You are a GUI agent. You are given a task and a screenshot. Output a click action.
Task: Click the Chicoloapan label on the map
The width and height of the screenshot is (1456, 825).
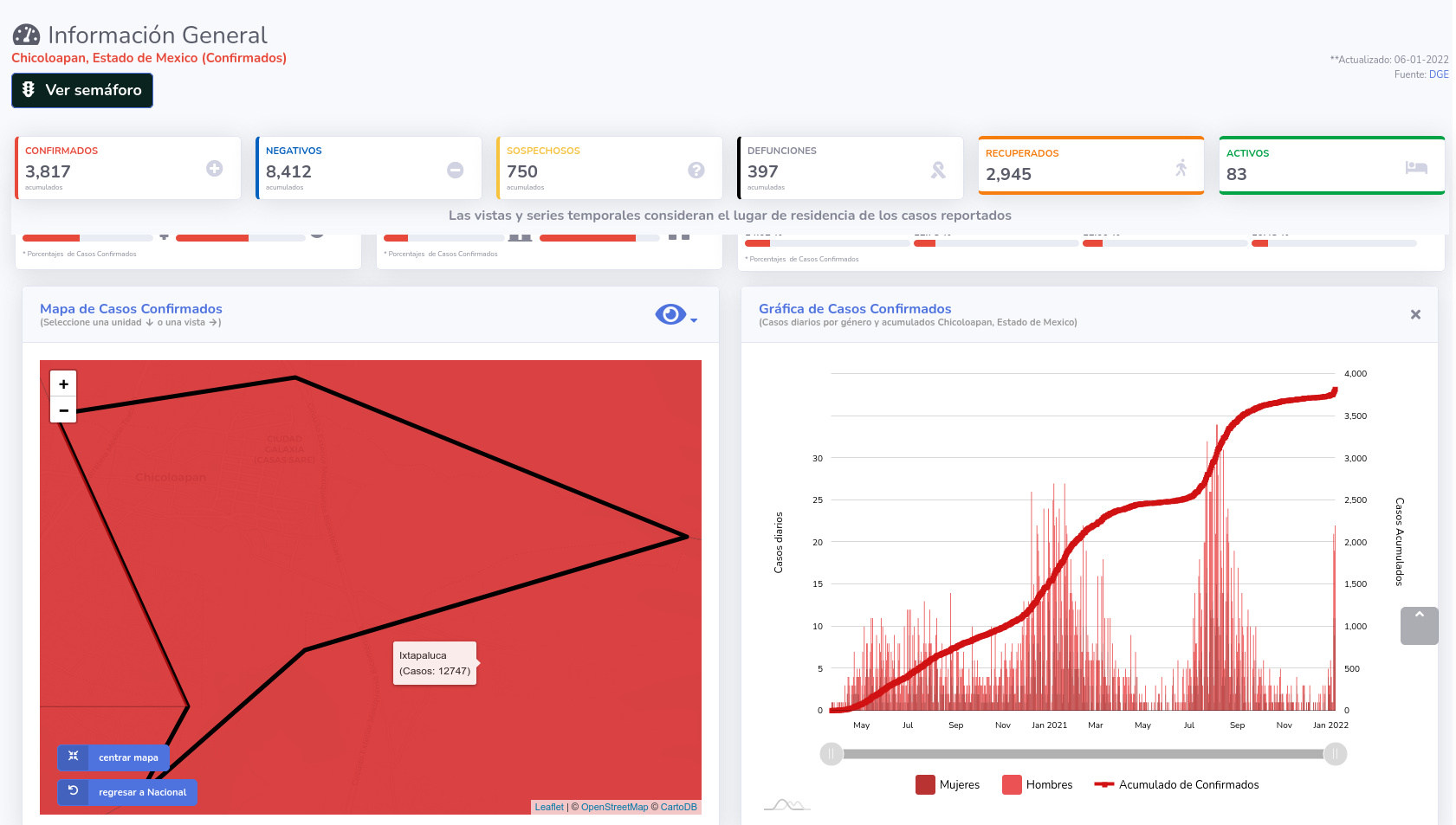pyautogui.click(x=171, y=477)
